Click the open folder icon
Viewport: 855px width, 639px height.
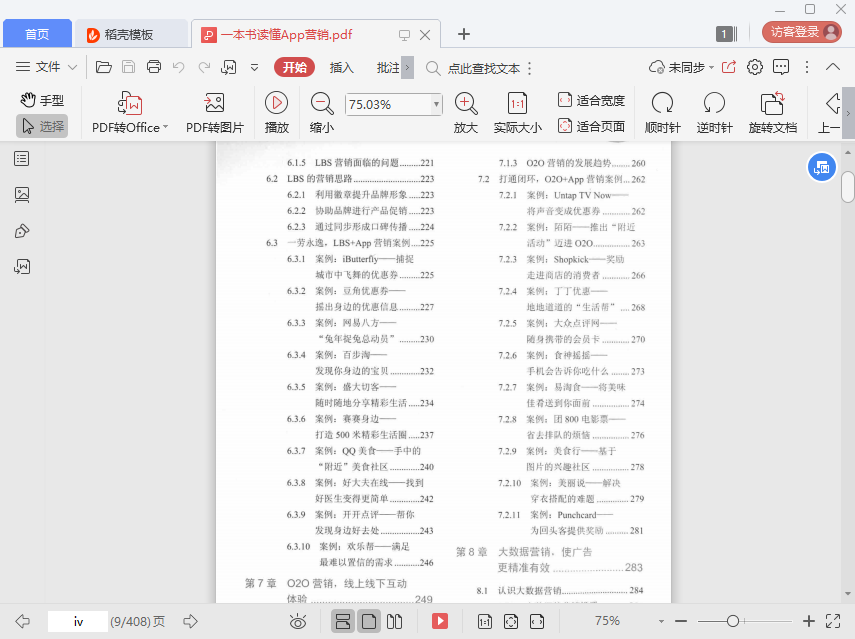point(104,67)
